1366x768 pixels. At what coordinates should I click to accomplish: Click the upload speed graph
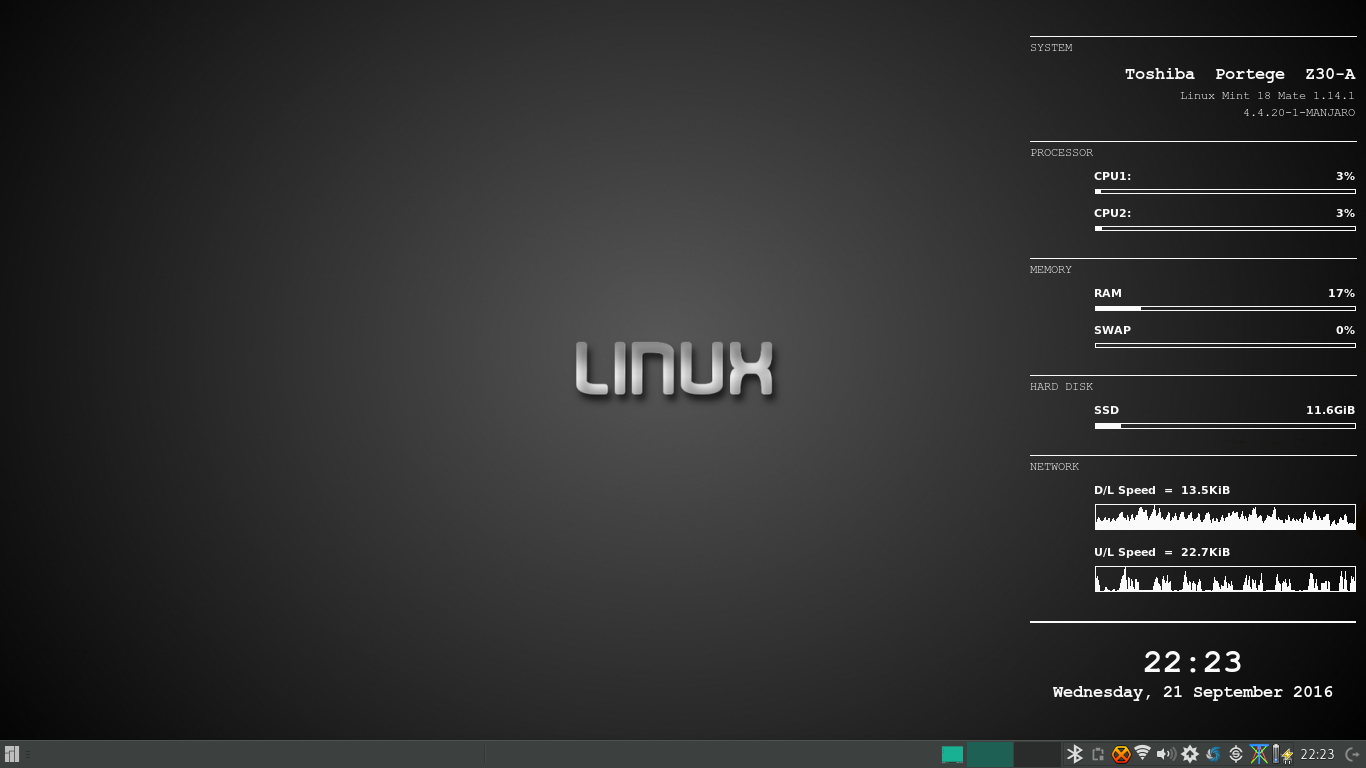[1225, 579]
